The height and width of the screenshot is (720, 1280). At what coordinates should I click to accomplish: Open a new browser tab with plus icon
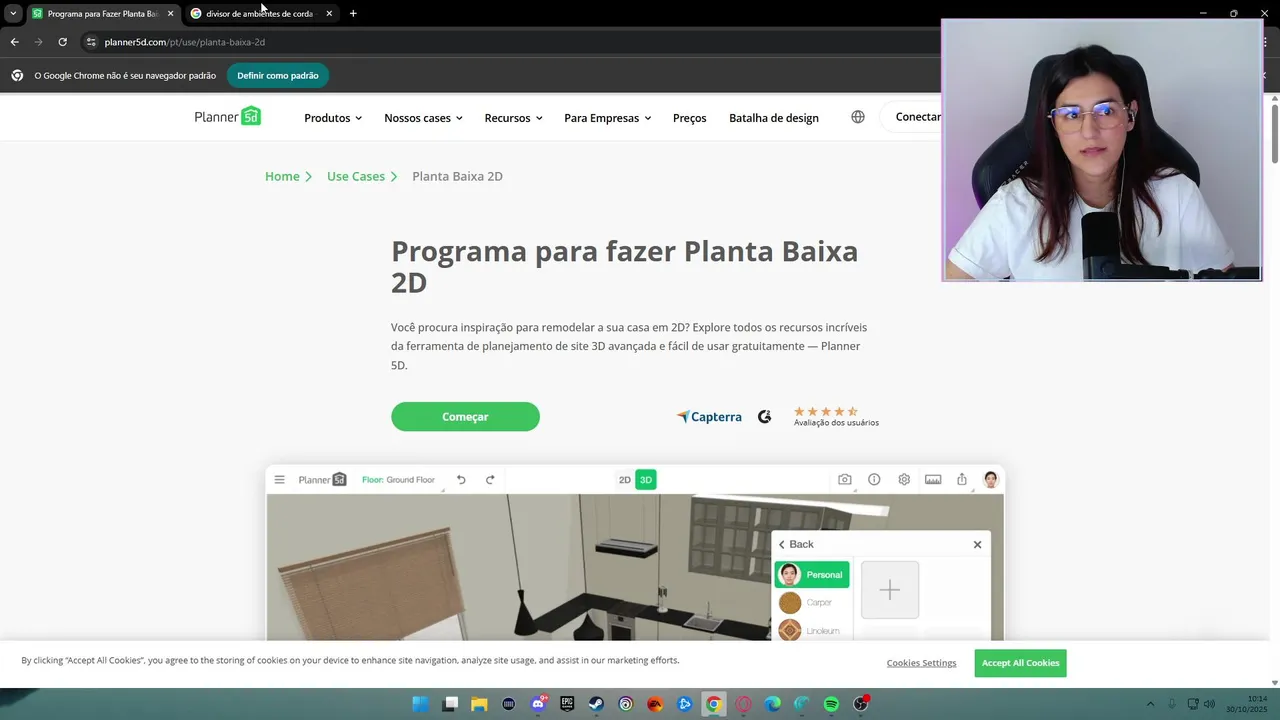pos(353,13)
